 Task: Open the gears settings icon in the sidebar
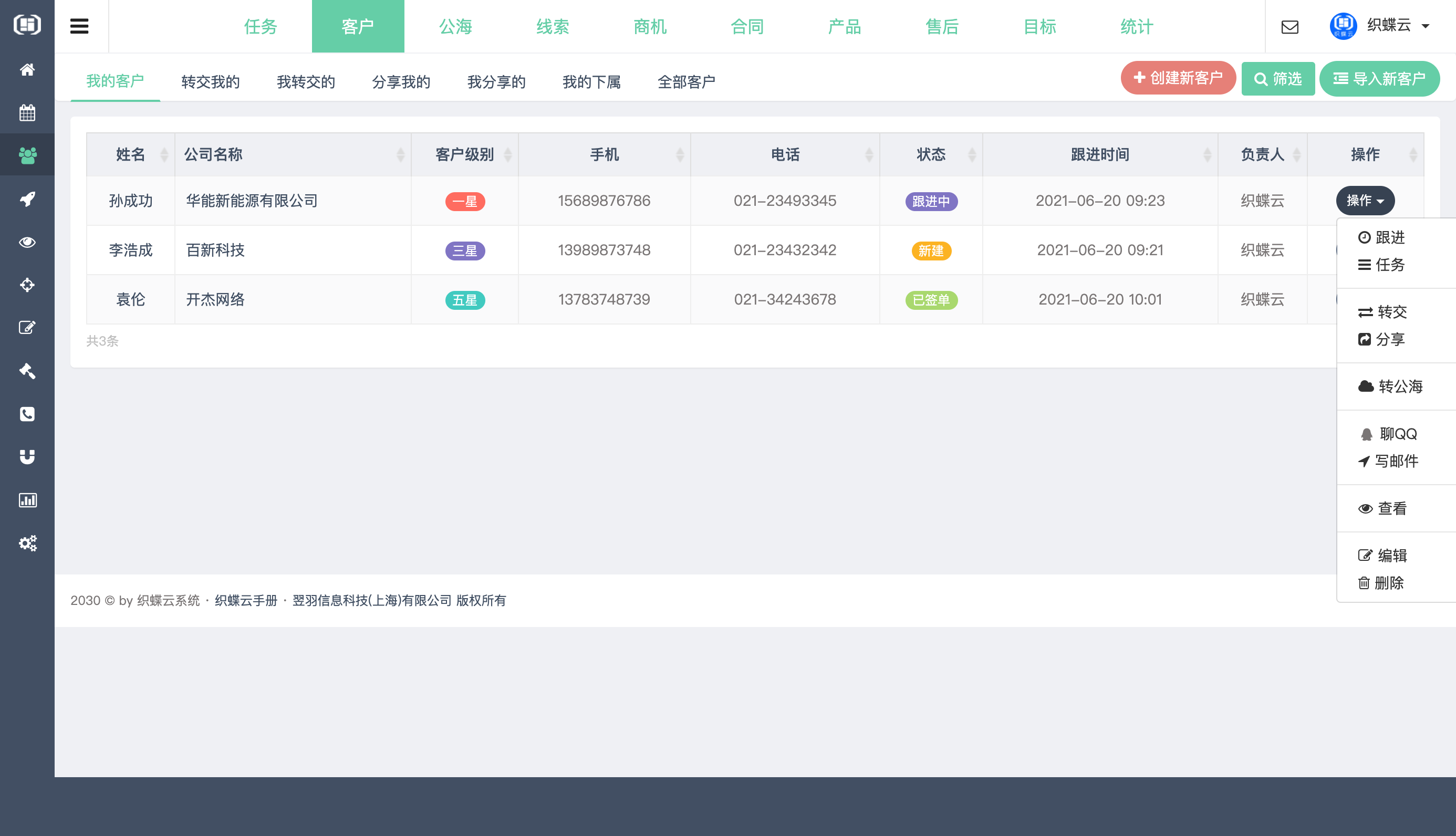tap(27, 543)
